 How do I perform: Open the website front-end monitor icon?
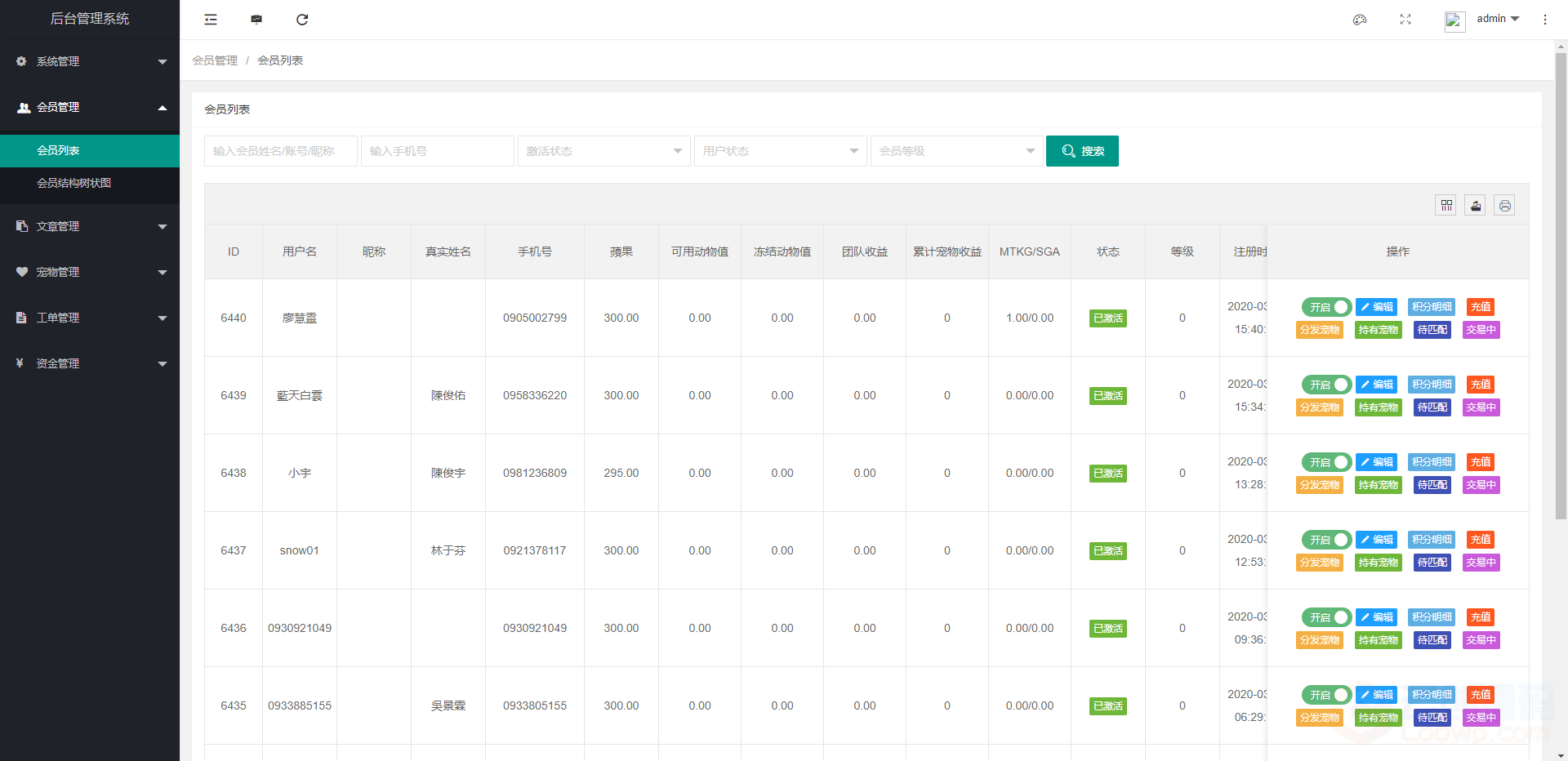tap(256, 20)
